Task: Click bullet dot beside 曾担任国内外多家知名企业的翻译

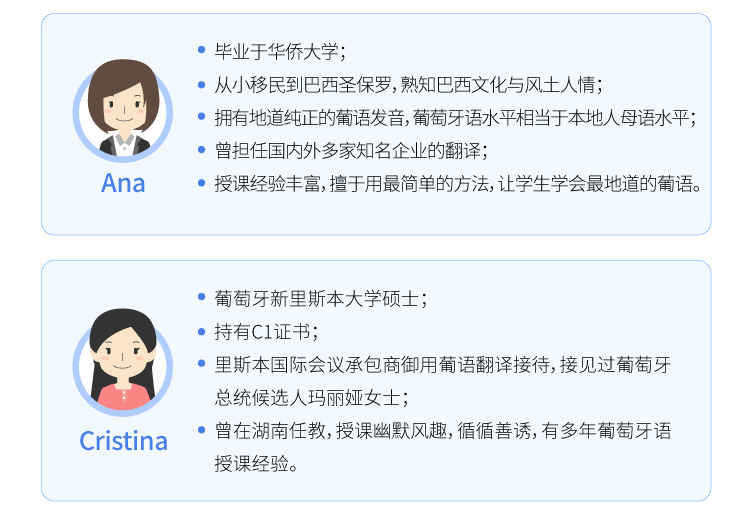Action: coord(201,150)
